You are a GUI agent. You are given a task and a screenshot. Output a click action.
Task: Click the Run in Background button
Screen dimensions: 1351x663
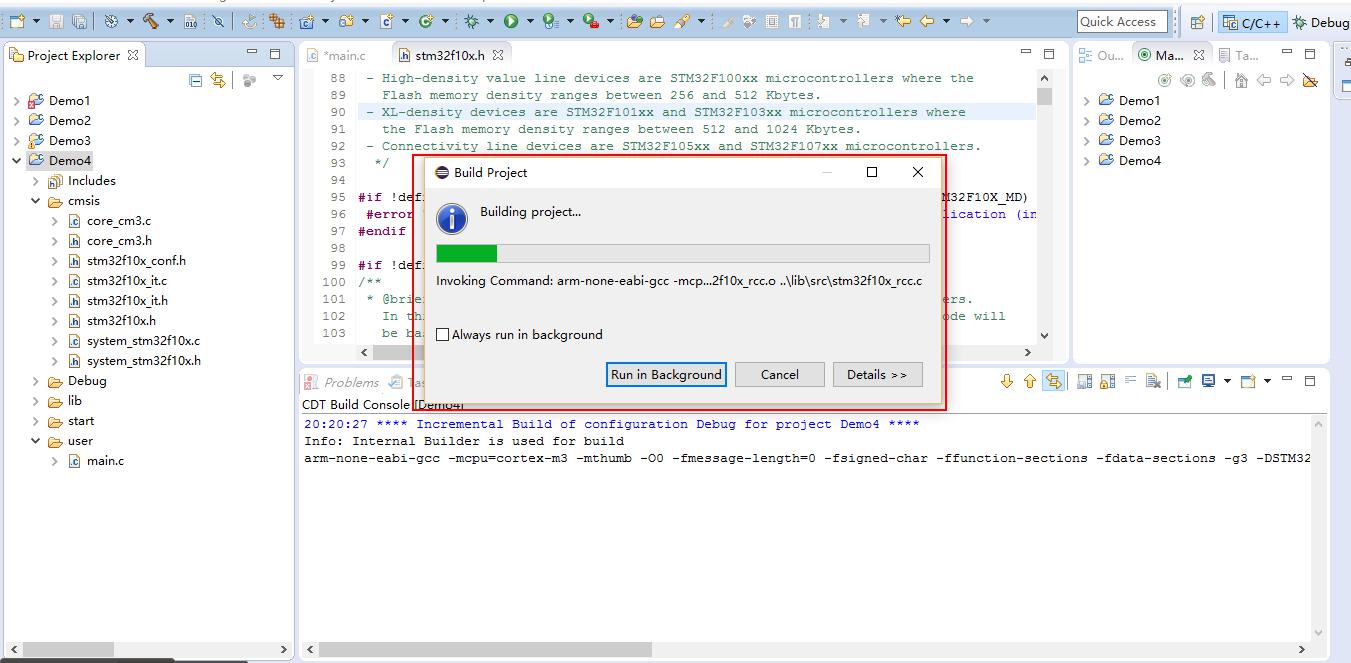click(x=666, y=375)
